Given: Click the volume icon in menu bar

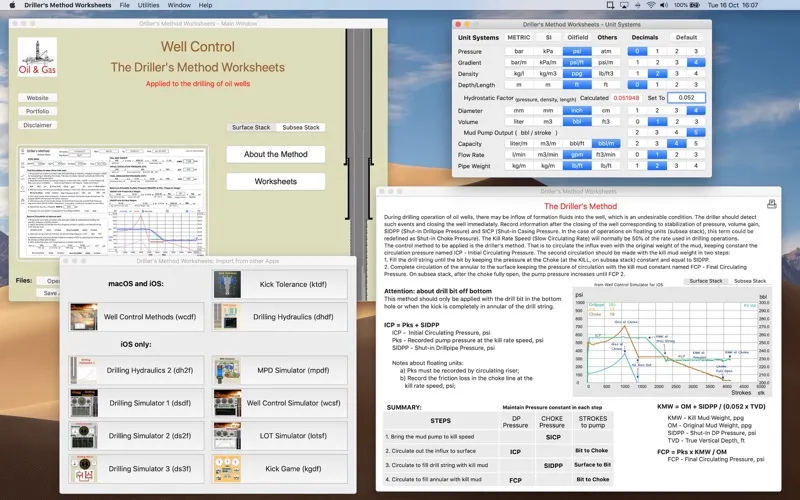Looking at the screenshot, I should [664, 5].
